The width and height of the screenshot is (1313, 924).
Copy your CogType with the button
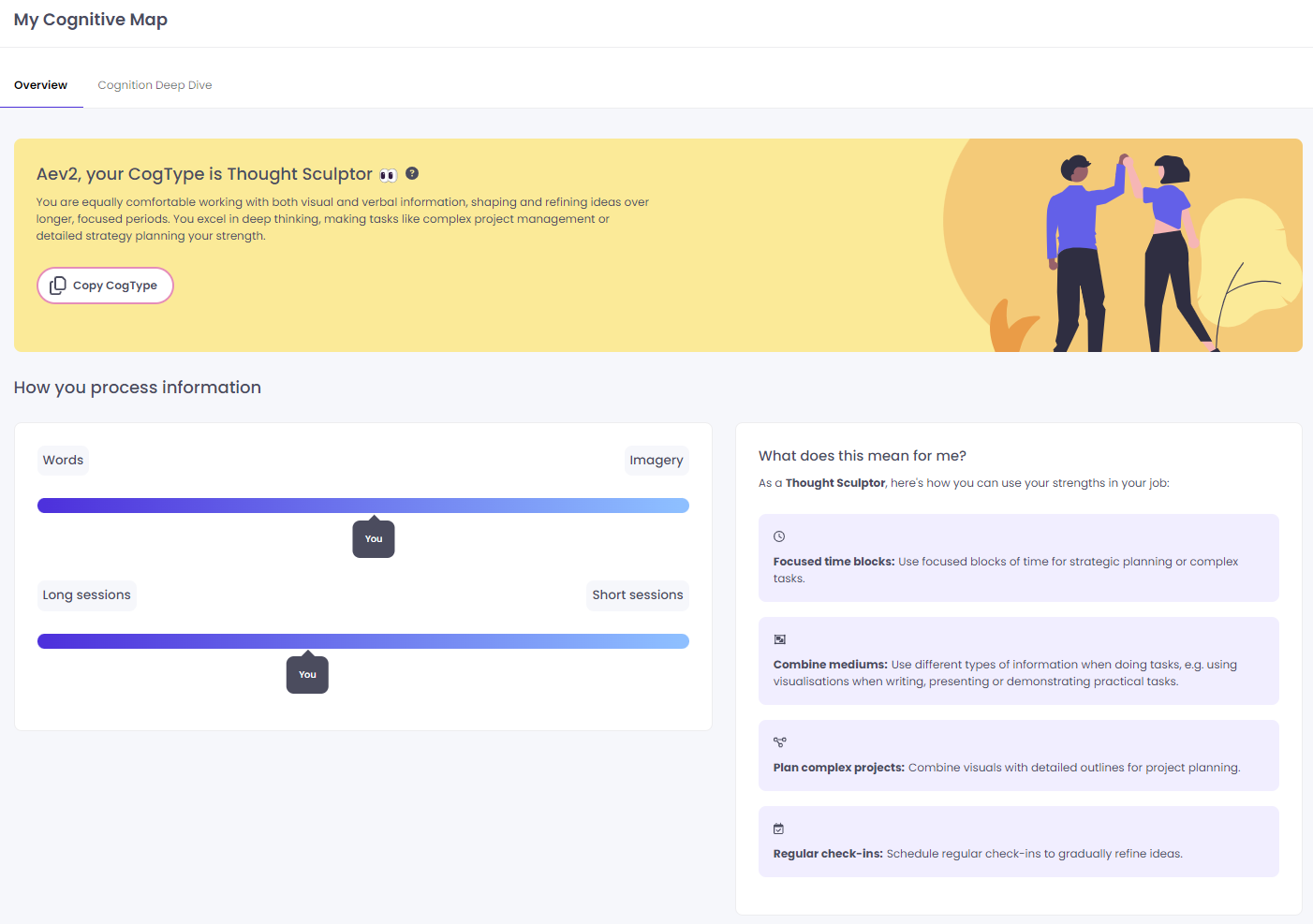(x=105, y=286)
